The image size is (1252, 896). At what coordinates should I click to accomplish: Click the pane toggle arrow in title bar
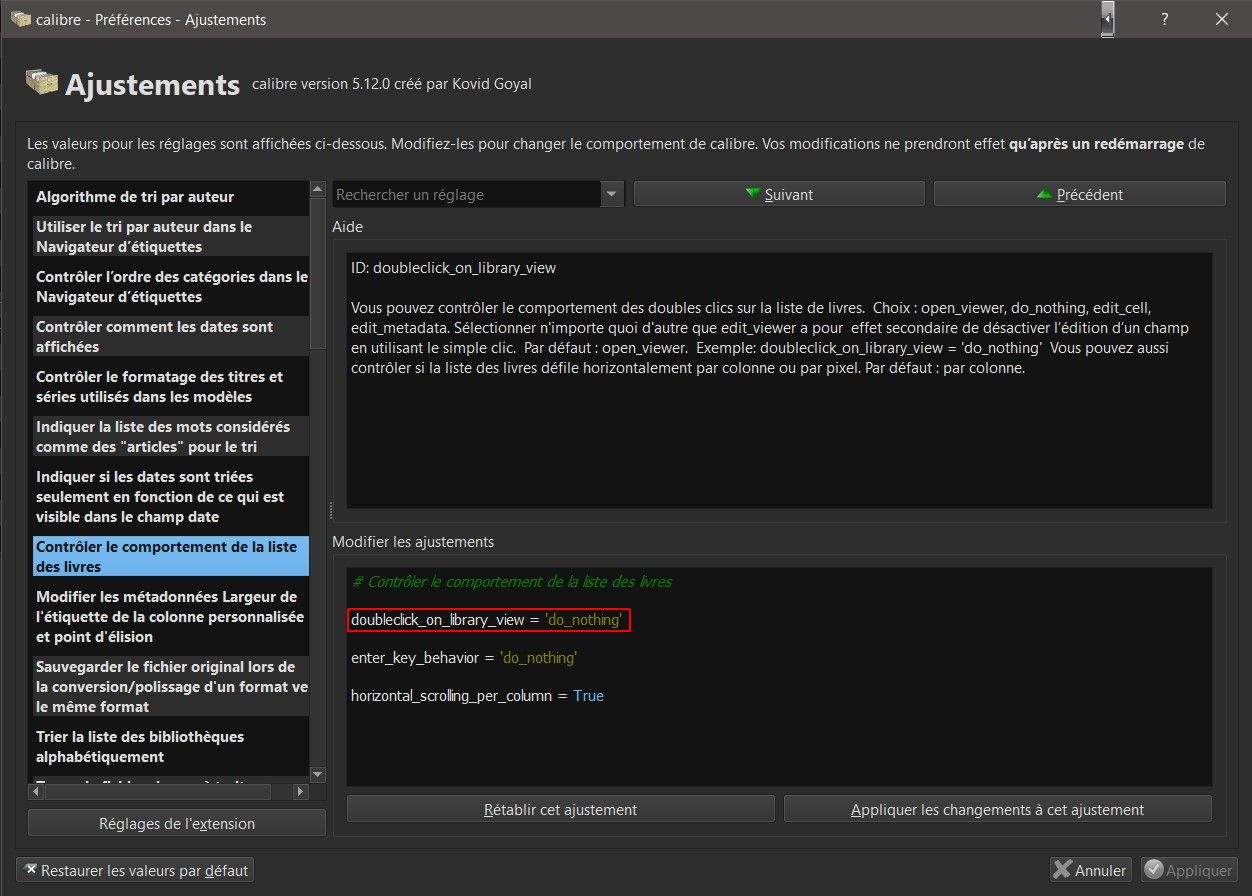(x=1108, y=19)
